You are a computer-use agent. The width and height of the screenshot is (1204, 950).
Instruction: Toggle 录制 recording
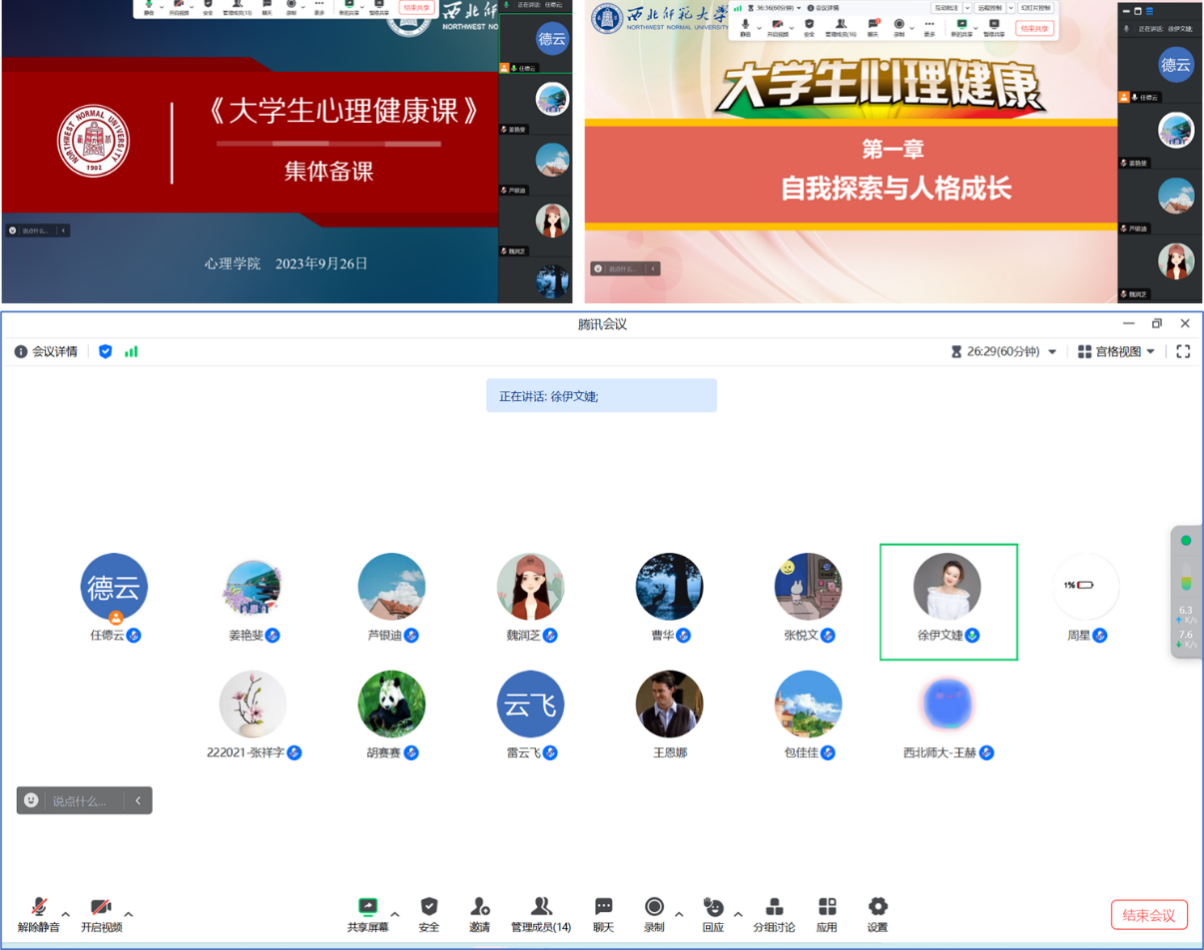(654, 908)
